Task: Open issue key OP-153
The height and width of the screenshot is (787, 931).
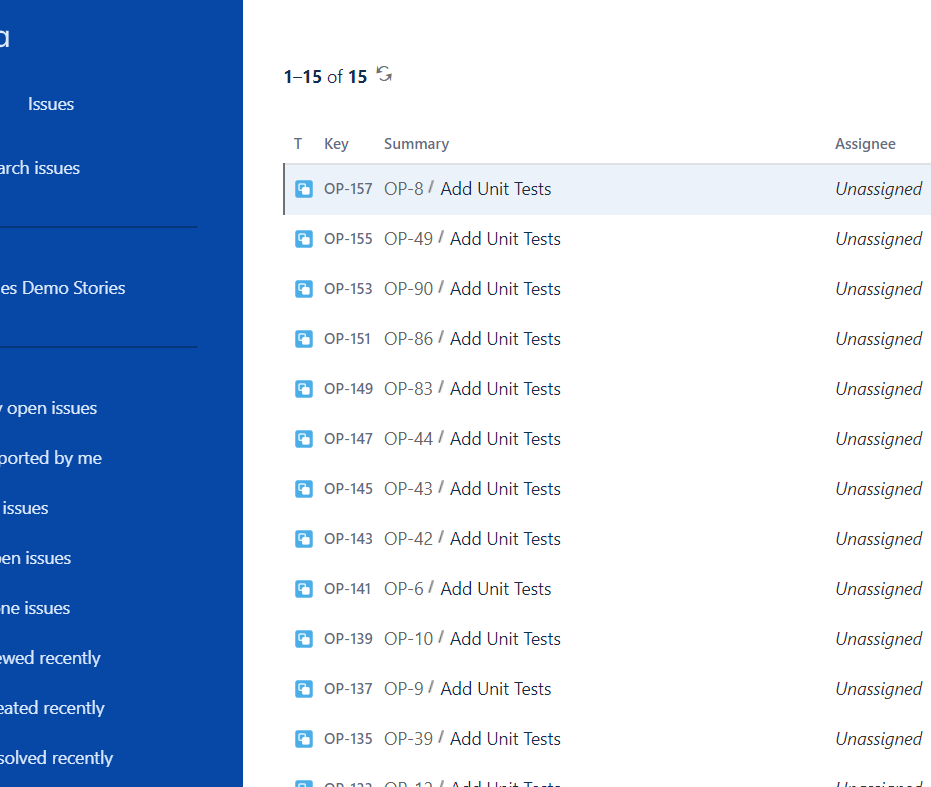Action: (348, 289)
